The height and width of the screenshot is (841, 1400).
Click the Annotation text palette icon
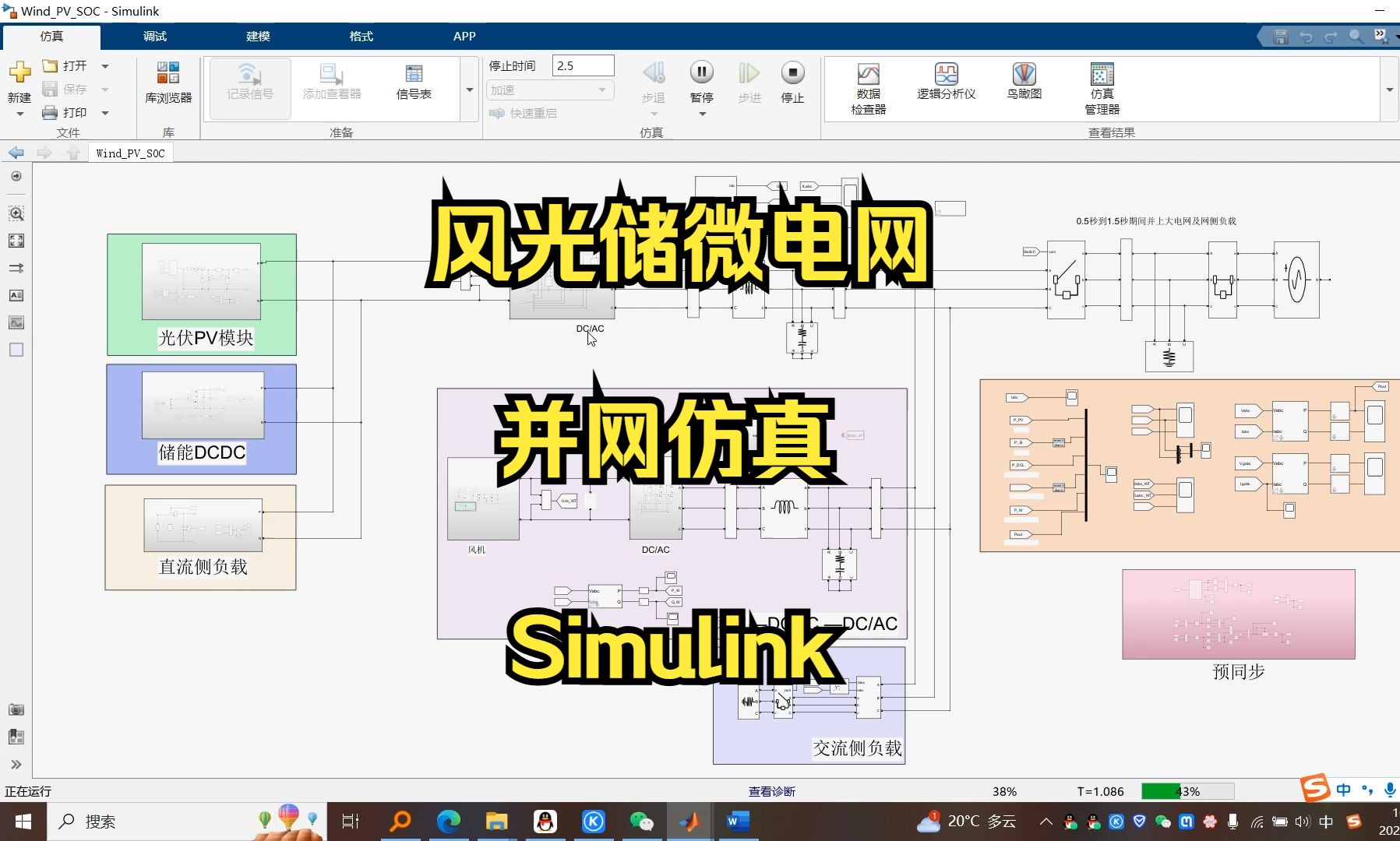tap(16, 295)
